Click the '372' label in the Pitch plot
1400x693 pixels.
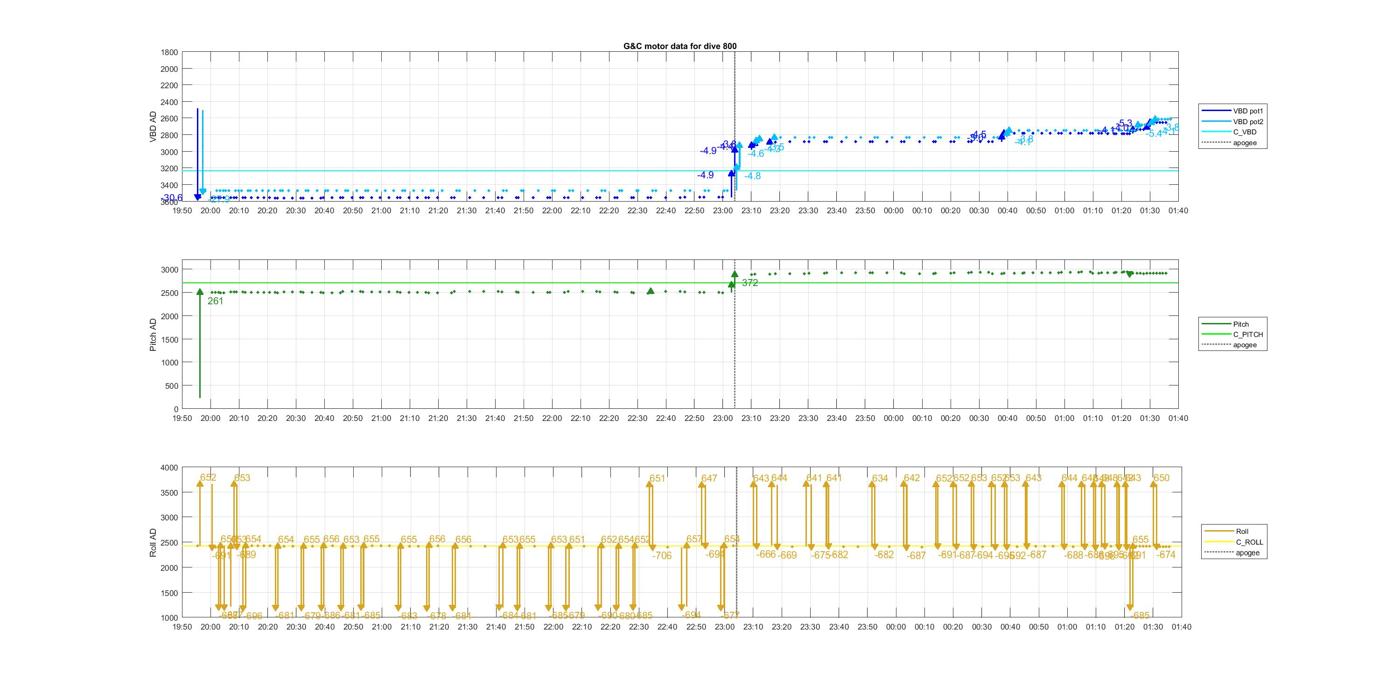(x=750, y=283)
